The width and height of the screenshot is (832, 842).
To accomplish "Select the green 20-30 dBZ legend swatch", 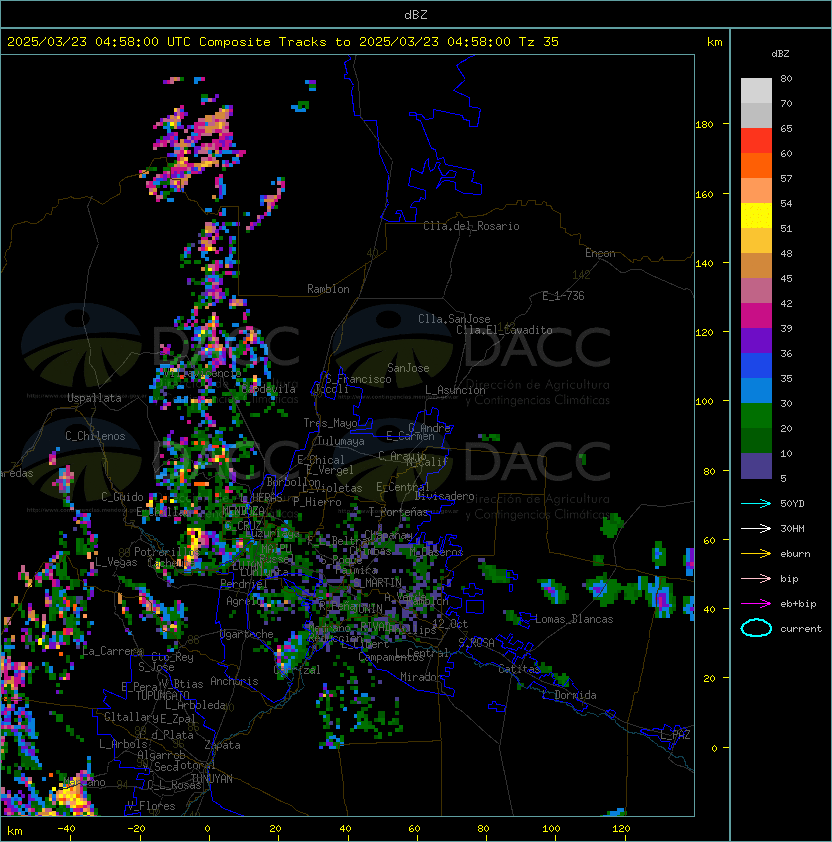I will (x=756, y=416).
